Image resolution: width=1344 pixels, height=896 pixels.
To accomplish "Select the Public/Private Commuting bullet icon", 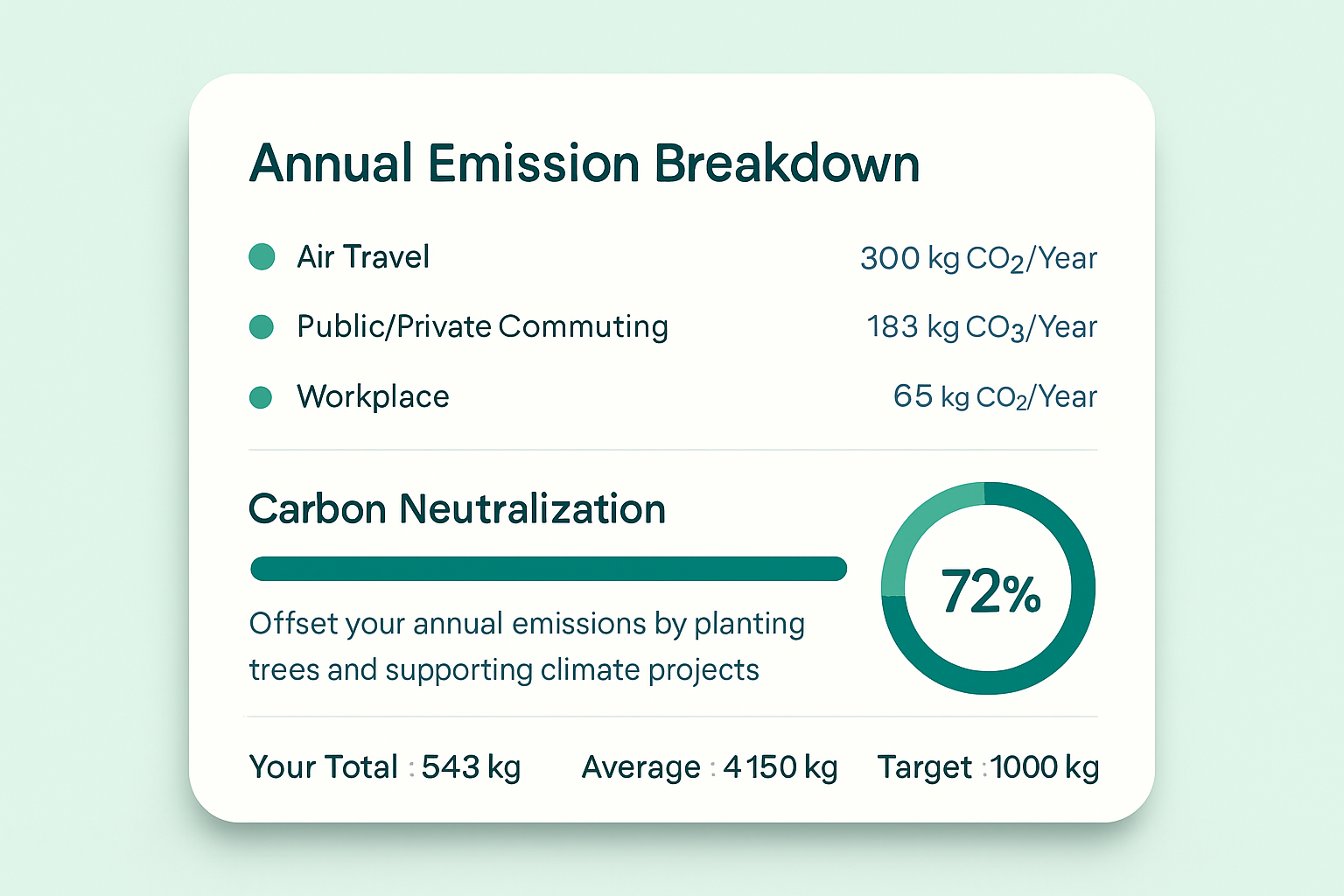I will (262, 326).
